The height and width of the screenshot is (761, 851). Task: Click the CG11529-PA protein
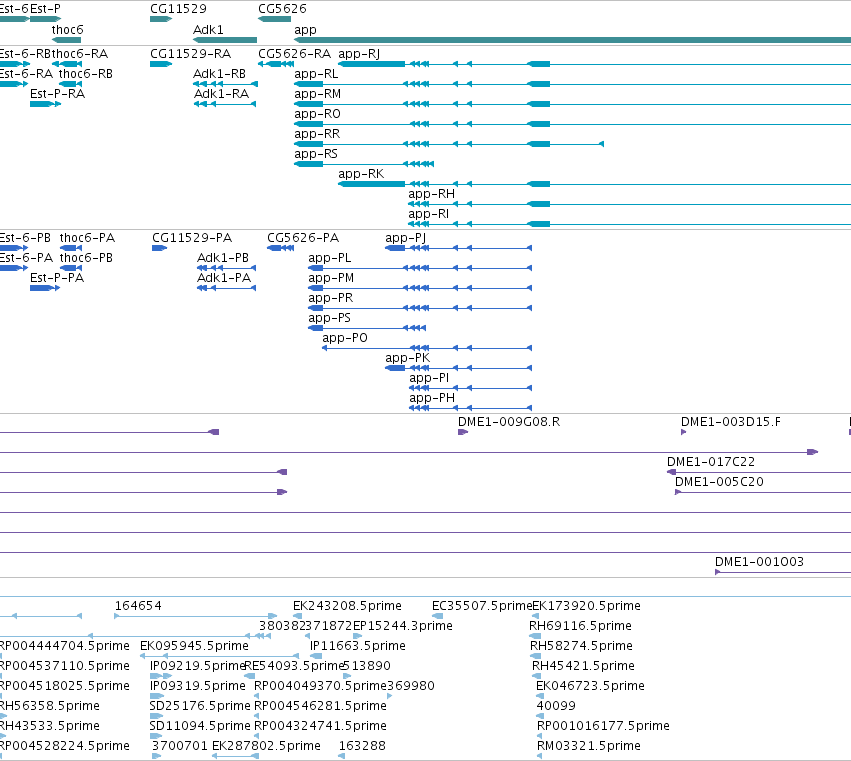click(x=192, y=238)
